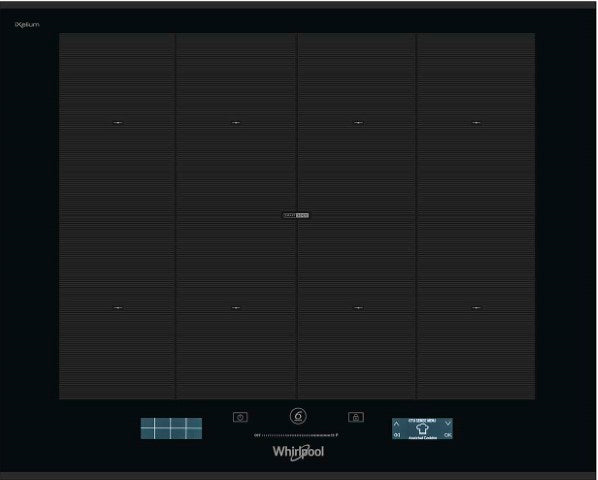Tap the top-left cooking zone marker
Image resolution: width=598 pixels, height=480 pixels.
pyautogui.click(x=118, y=123)
